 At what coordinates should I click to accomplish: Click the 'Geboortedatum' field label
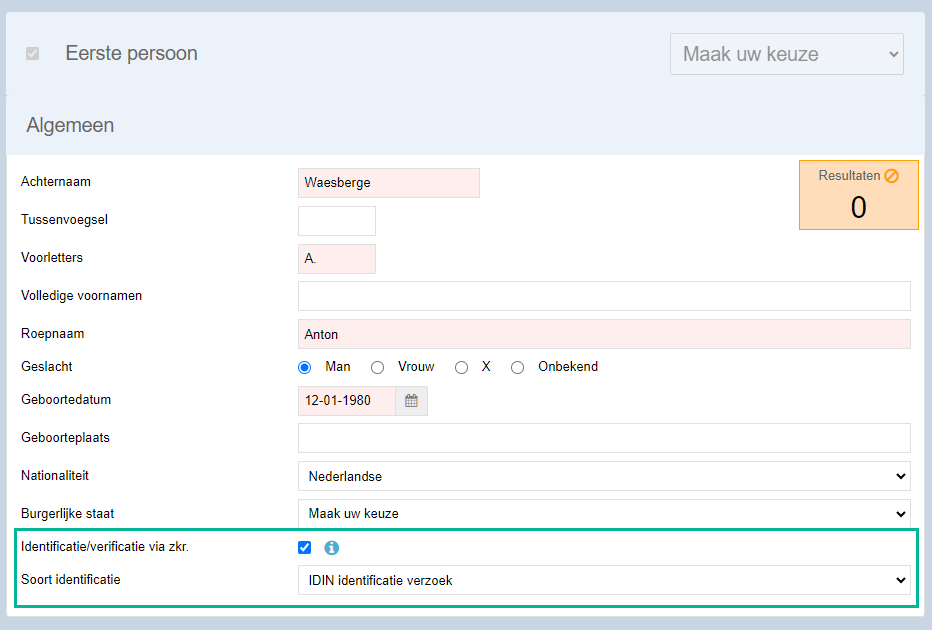(66, 399)
